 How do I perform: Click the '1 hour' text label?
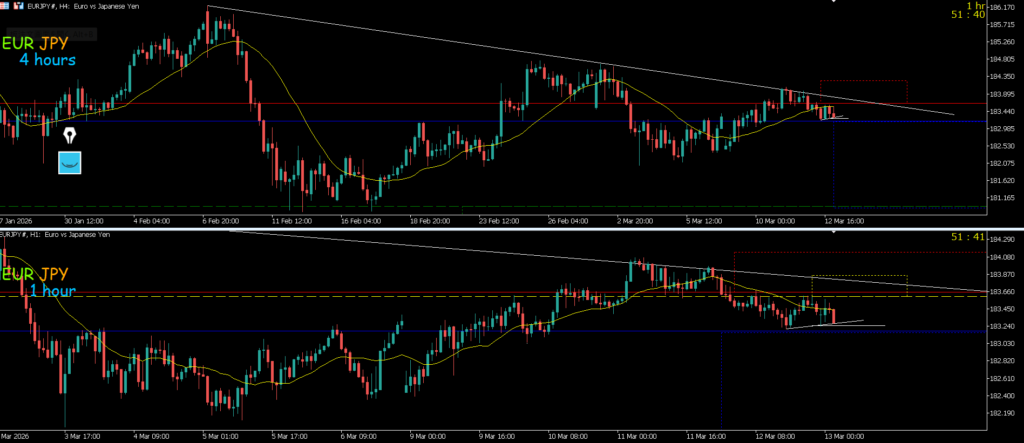pyautogui.click(x=52, y=290)
